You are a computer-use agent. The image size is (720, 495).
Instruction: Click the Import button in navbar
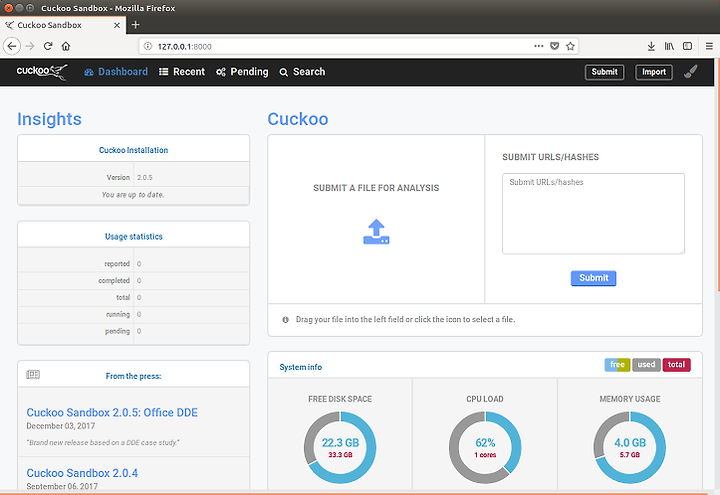(x=654, y=72)
